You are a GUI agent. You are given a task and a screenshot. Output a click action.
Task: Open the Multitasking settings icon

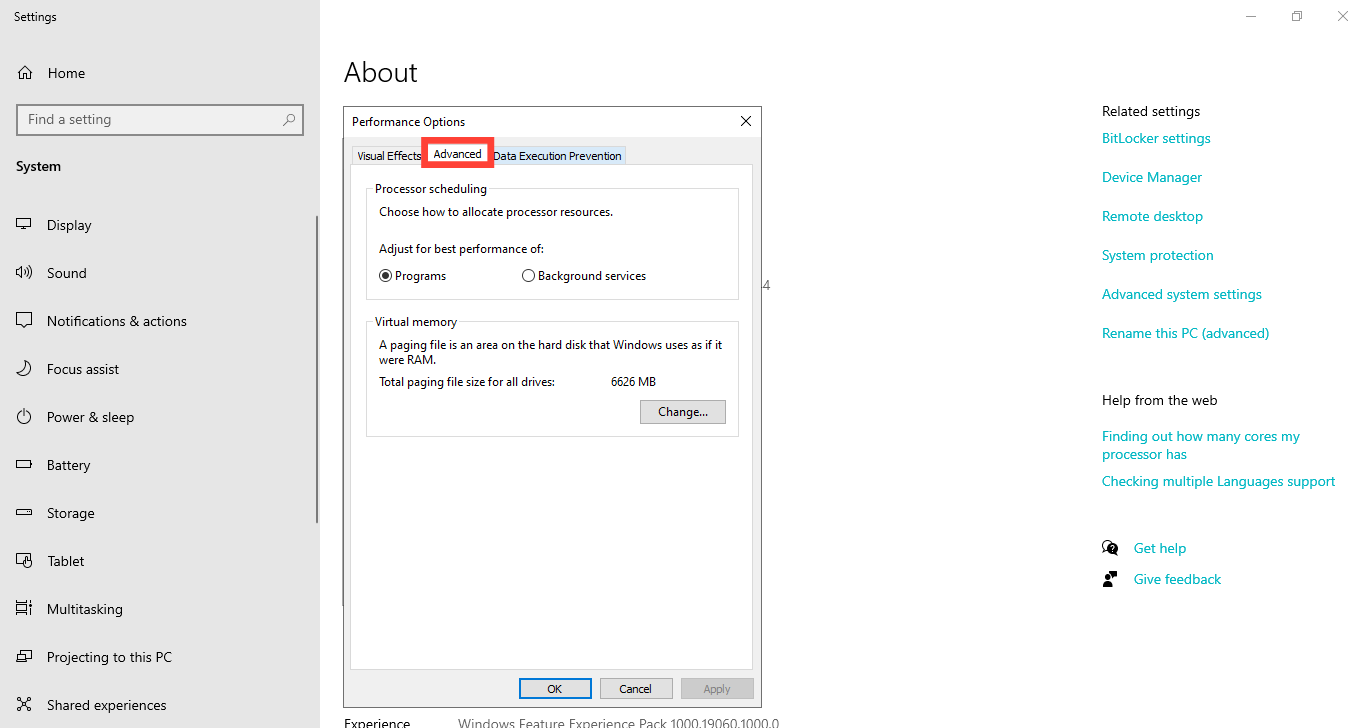[x=22, y=608]
